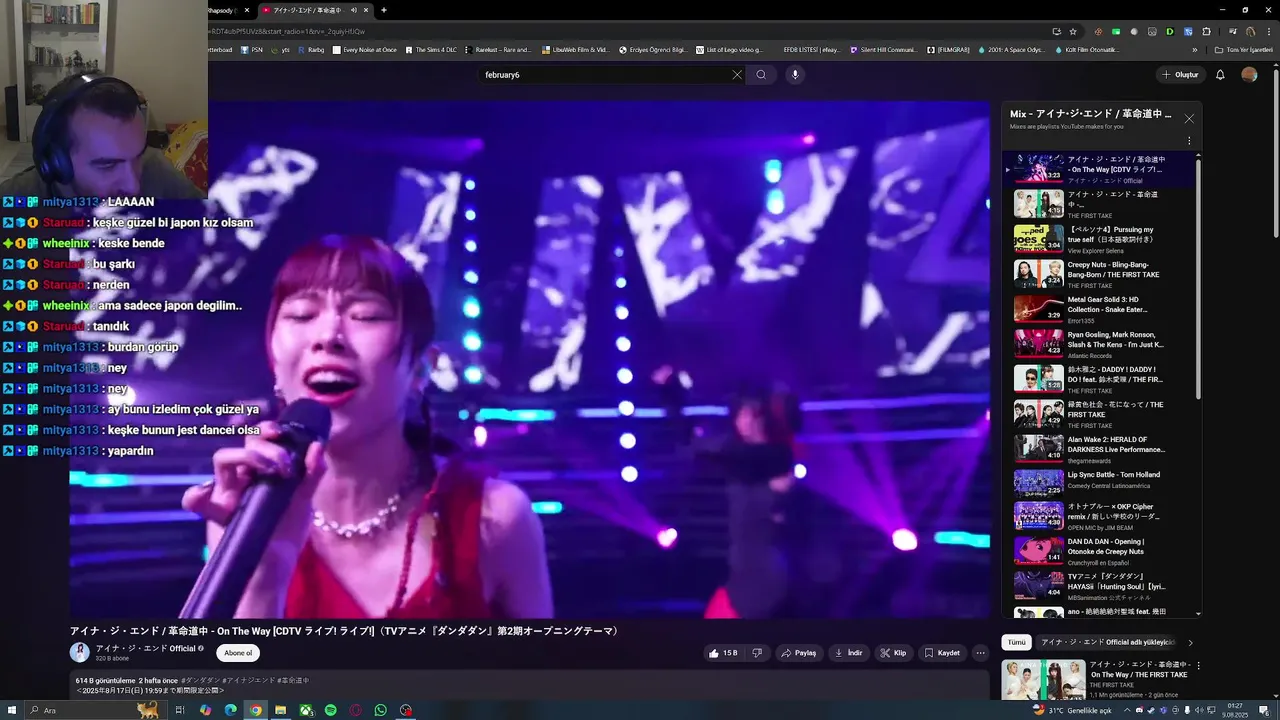1280x720 pixels.
Task: Click the #ダンダダン hashtag link
Action: coord(202,680)
